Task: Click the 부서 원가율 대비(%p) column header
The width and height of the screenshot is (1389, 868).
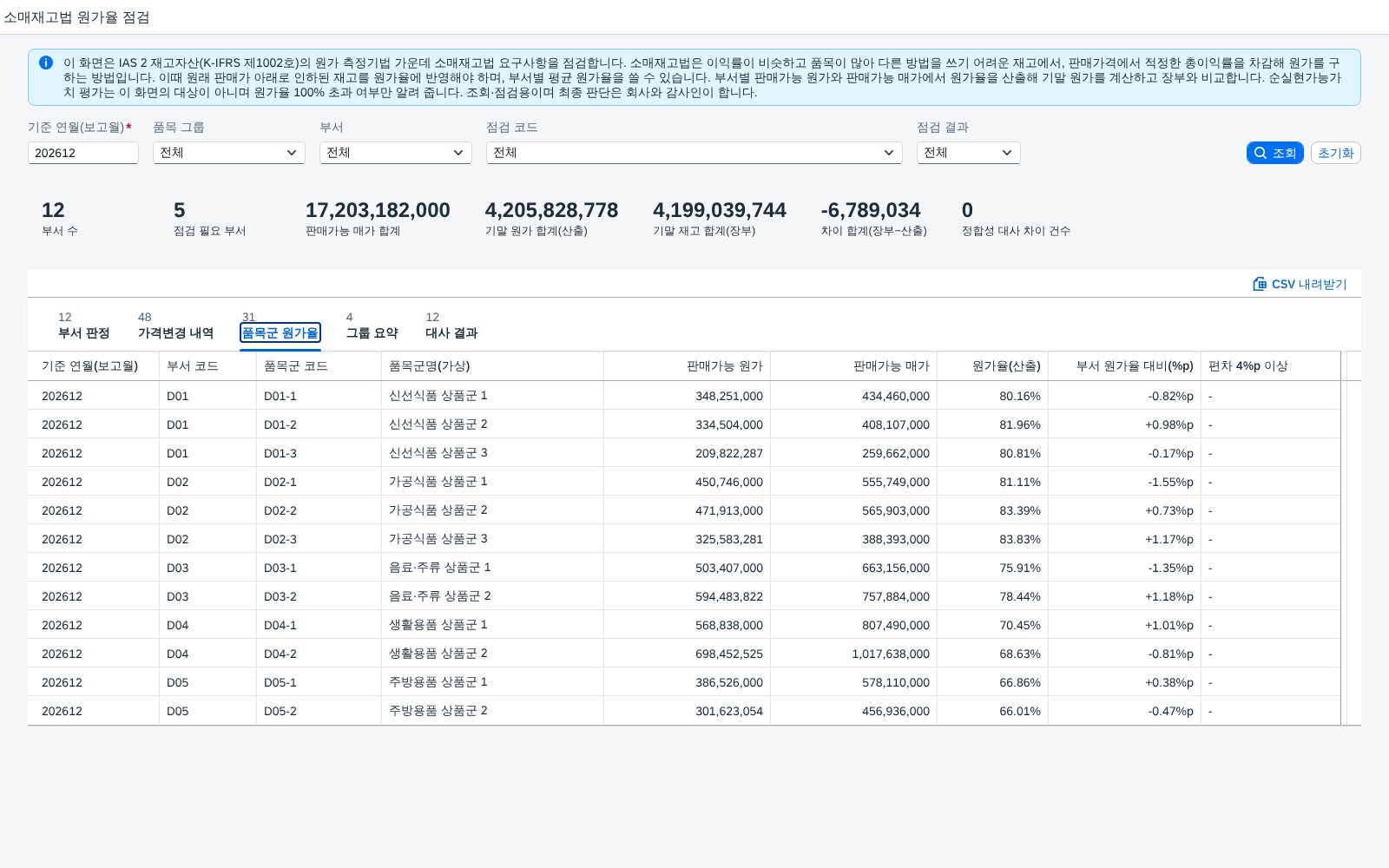Action: coord(1124,366)
